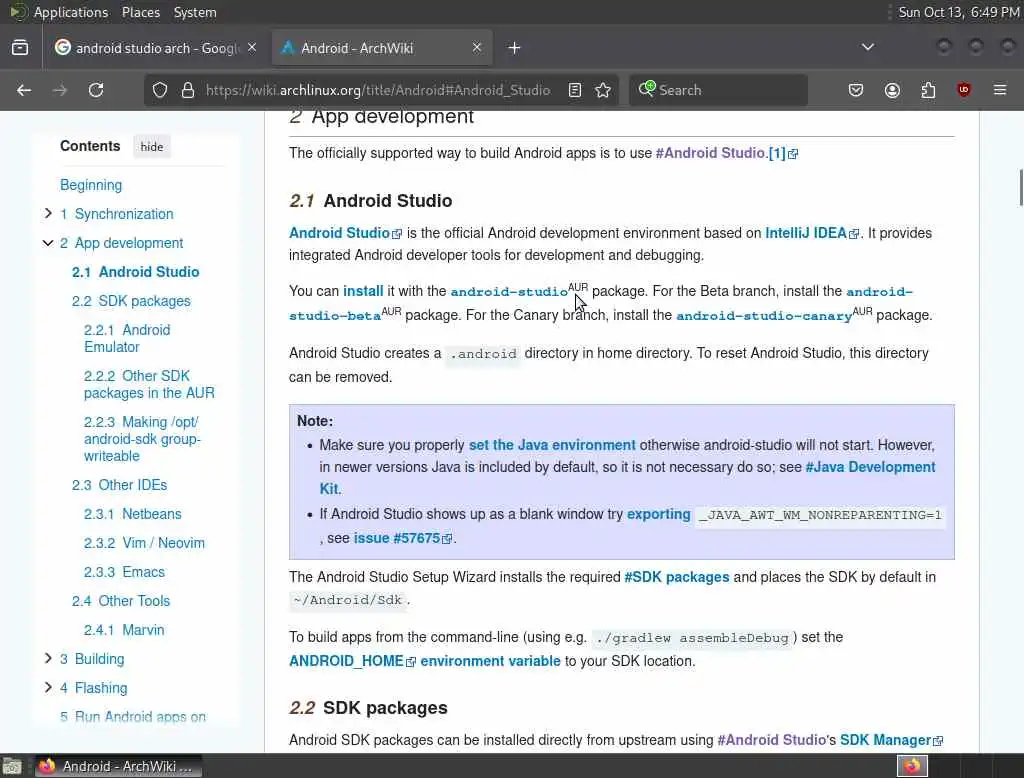
Task: Expand the Synchronization contents section
Action: pyautogui.click(x=48, y=213)
